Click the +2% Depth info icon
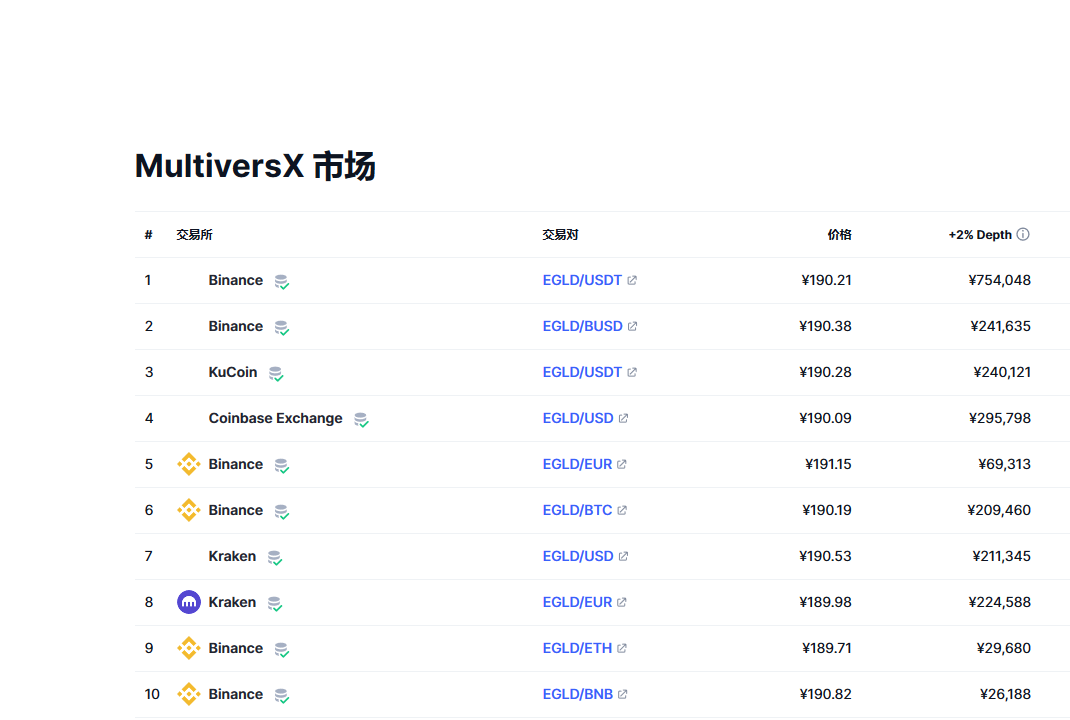The image size is (1070, 720). point(1022,234)
